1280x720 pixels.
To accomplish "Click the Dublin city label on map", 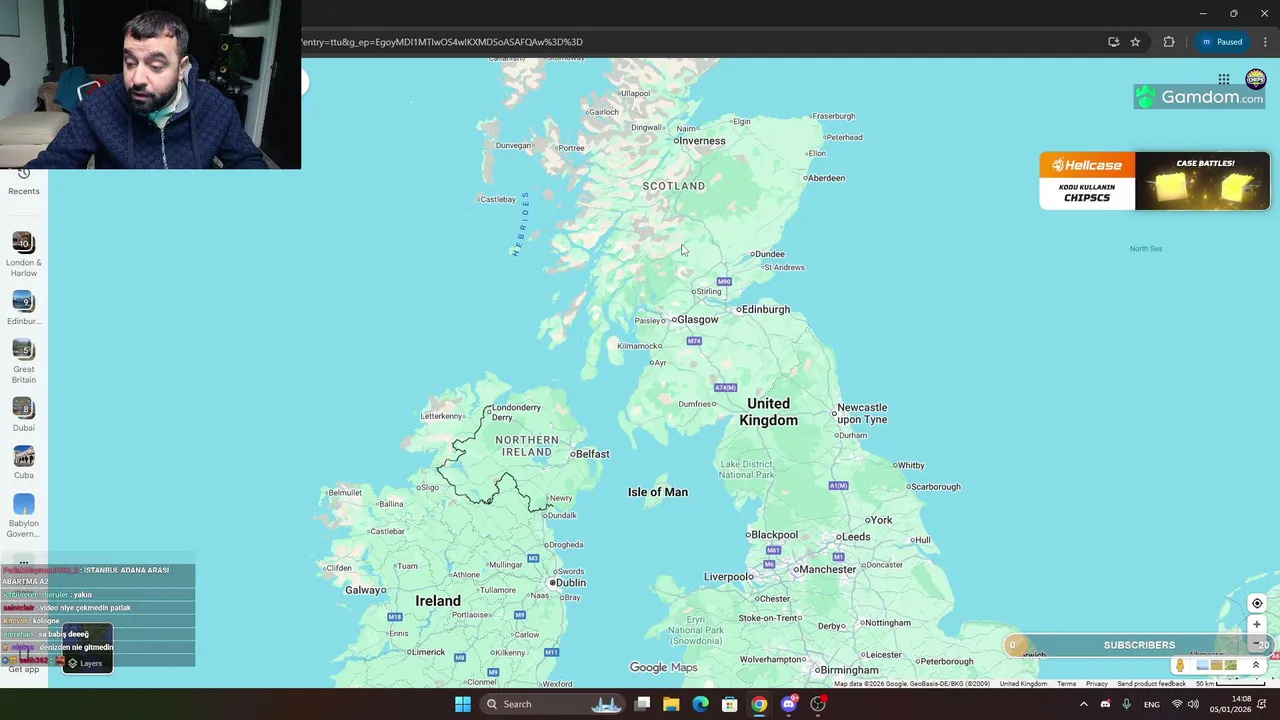I will click(570, 582).
